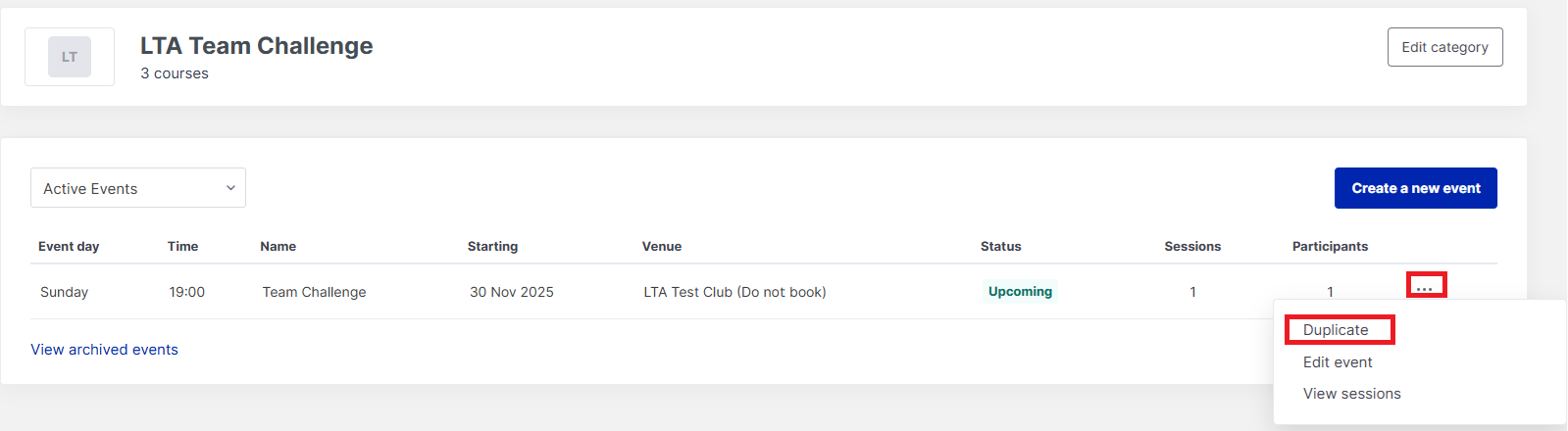Click the Participants column header

click(1330, 247)
